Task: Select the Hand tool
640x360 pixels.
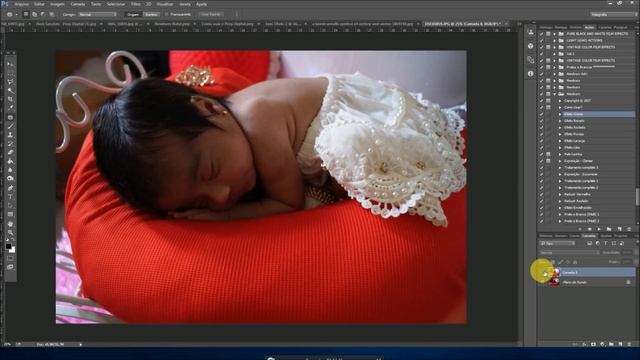Action: point(10,224)
